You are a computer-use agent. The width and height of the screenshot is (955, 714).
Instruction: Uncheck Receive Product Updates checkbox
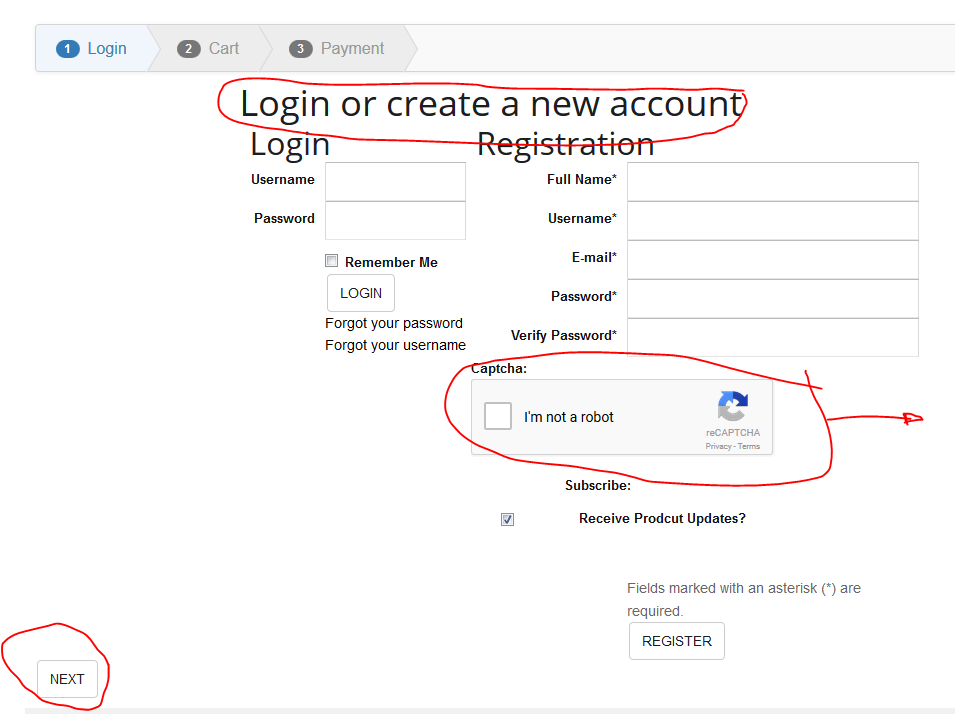pyautogui.click(x=507, y=519)
